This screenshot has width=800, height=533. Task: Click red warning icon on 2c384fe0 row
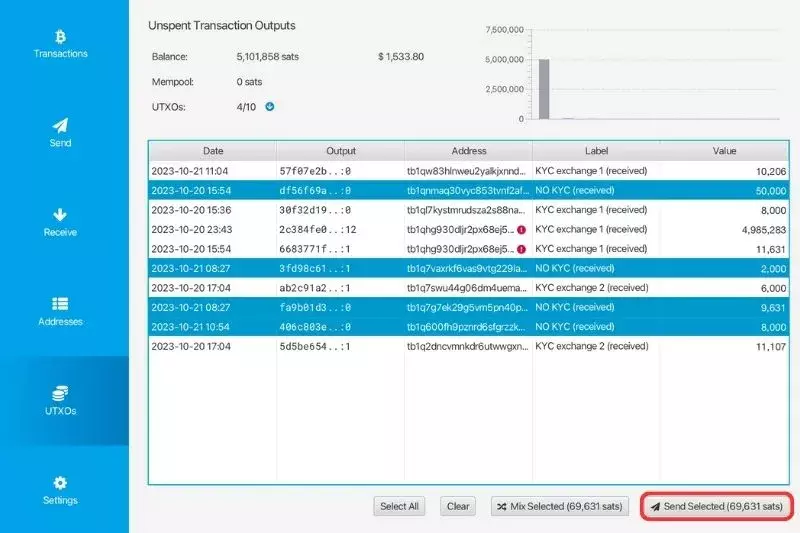[x=521, y=230]
